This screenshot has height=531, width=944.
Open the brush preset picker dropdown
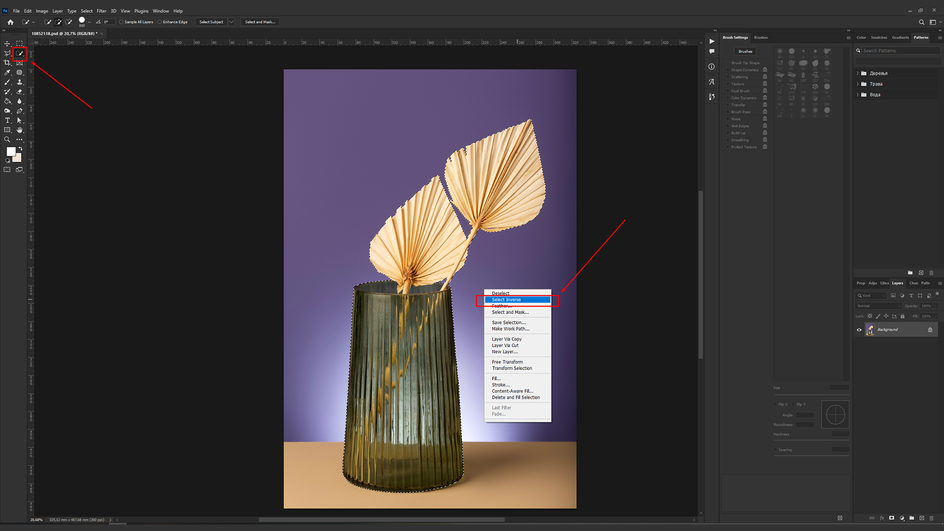[89, 22]
